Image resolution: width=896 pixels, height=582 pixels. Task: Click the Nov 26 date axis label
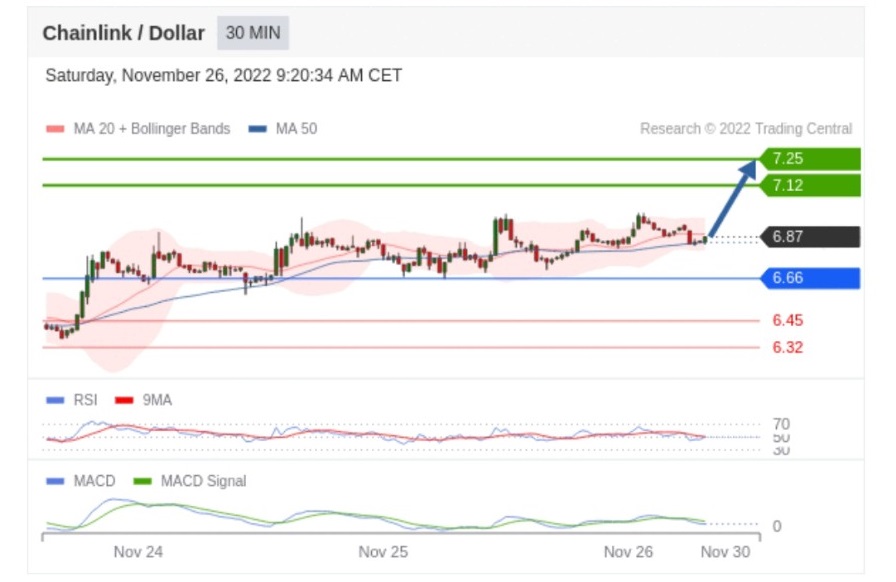tap(628, 551)
